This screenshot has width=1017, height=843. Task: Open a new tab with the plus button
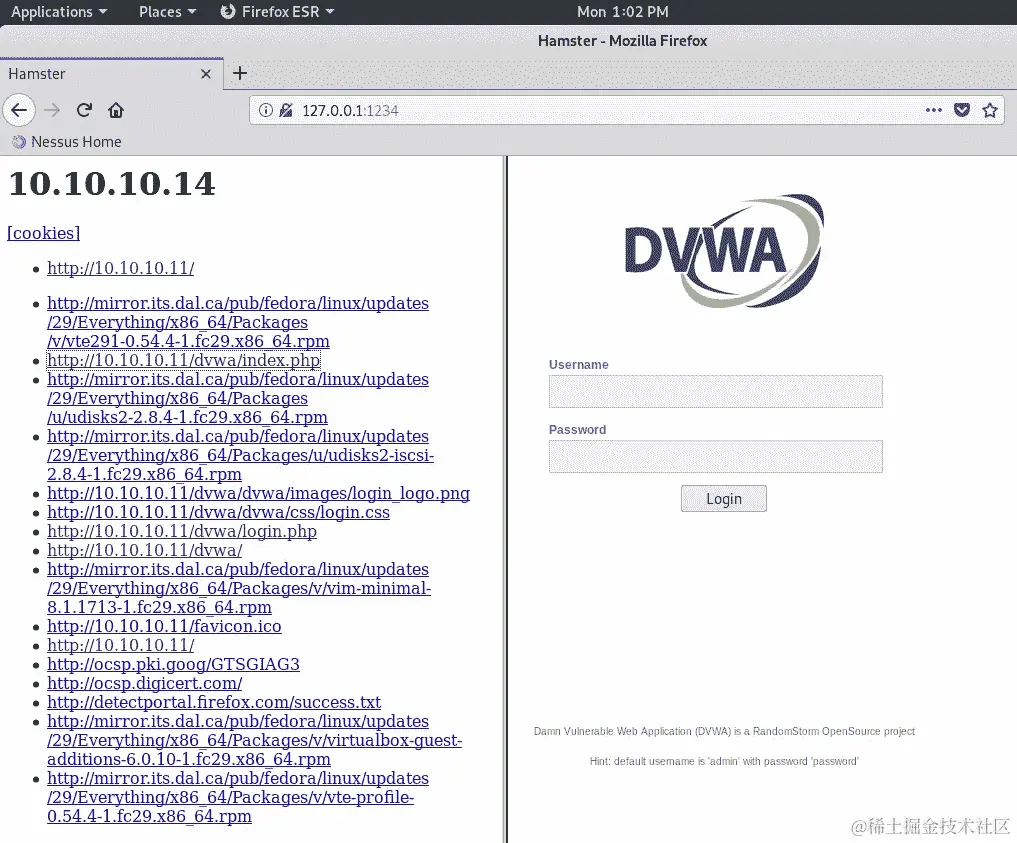(240, 73)
